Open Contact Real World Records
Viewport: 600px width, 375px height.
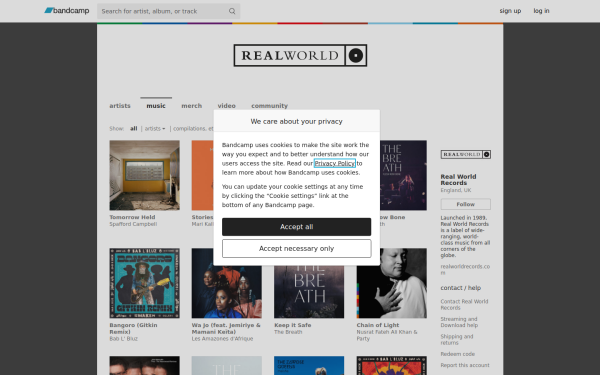(x=464, y=305)
